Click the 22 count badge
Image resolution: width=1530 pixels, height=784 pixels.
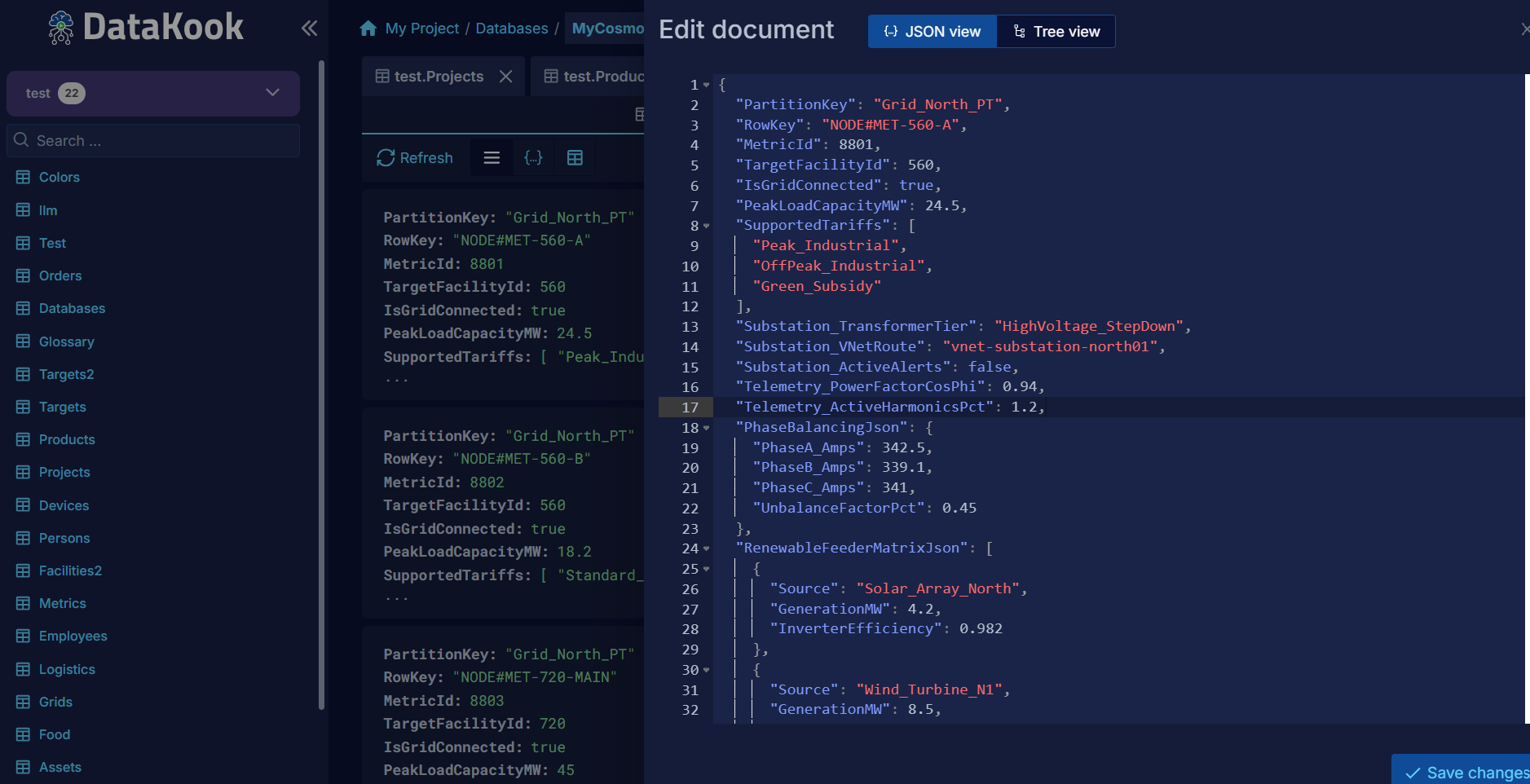tap(72, 93)
